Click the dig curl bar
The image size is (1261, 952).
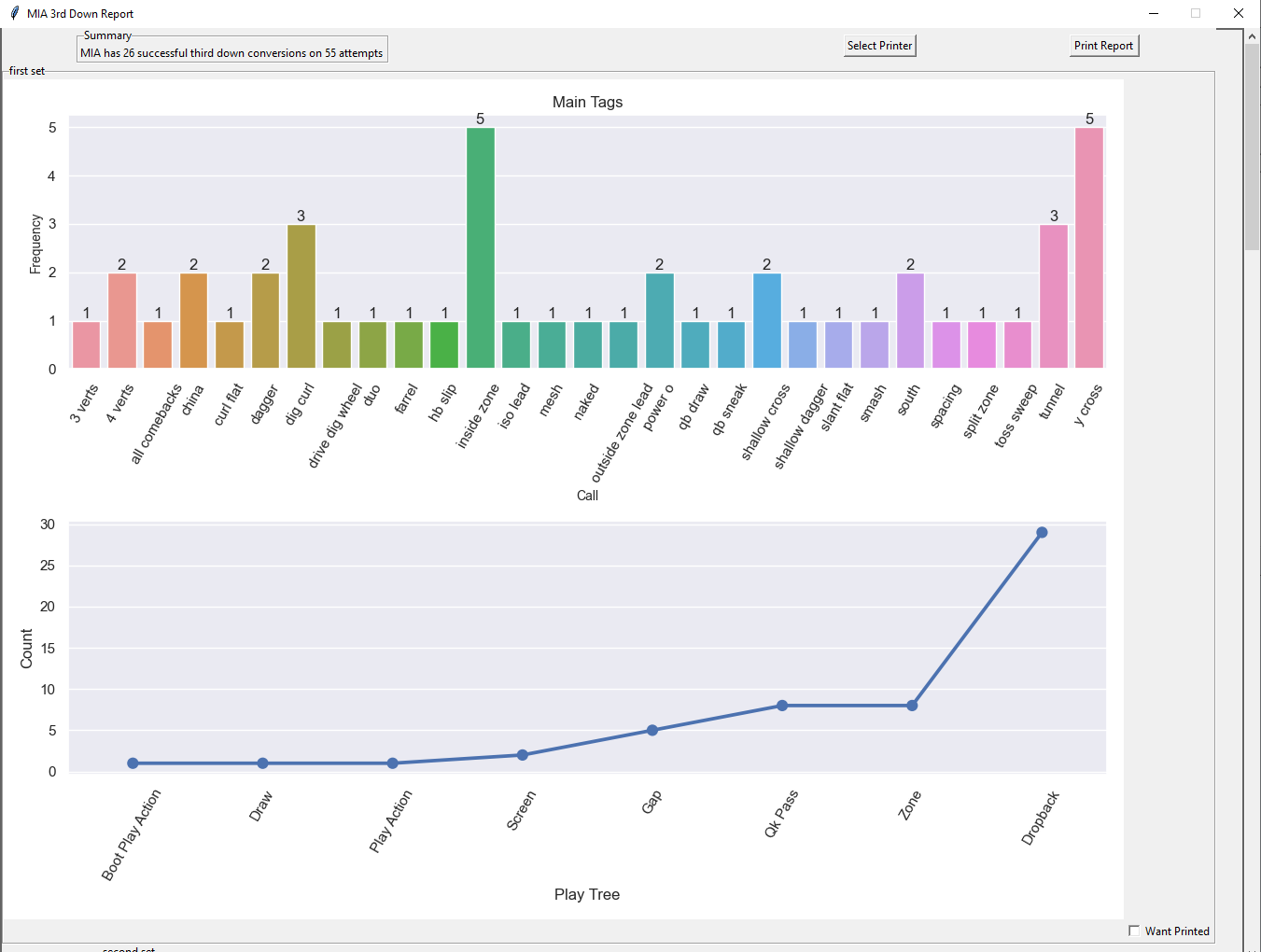300,294
